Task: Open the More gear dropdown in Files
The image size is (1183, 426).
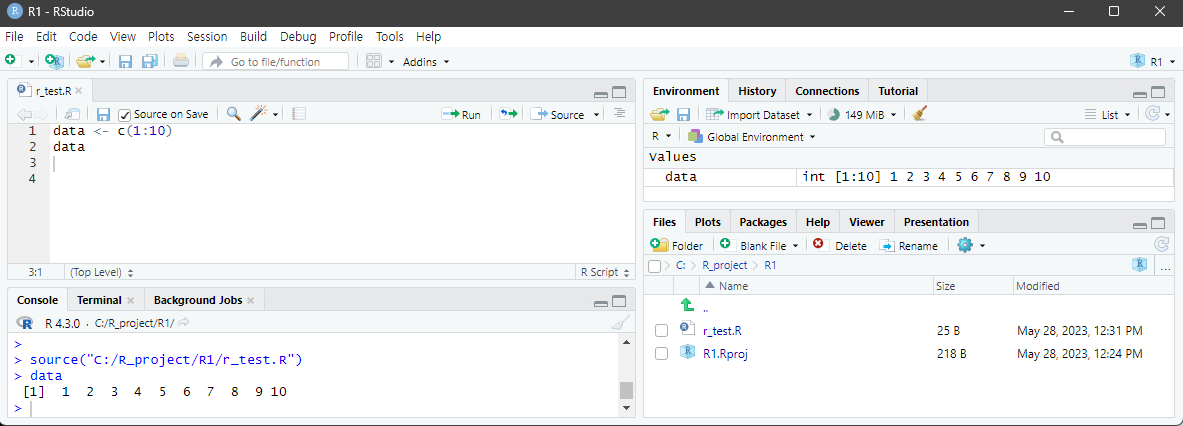Action: click(x=971, y=246)
